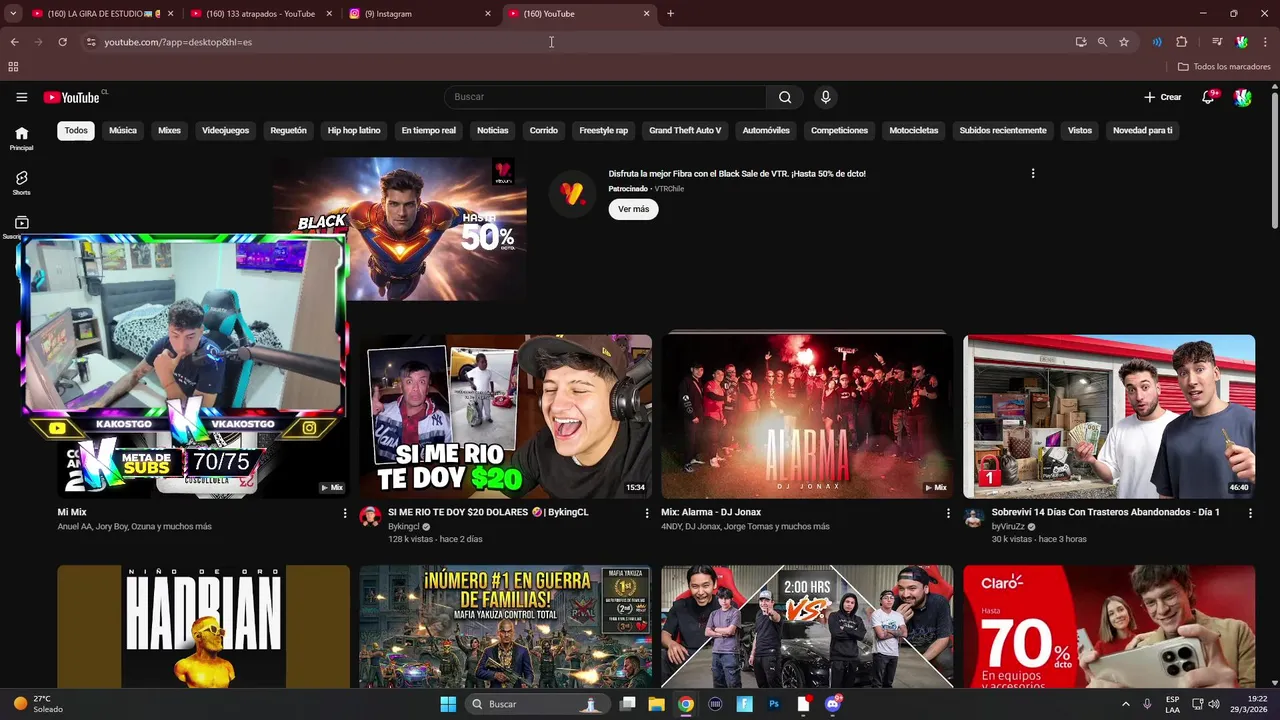This screenshot has width=1280, height=720.
Task: Click the Windows taskbar Buscar search box
Action: [x=538, y=704]
